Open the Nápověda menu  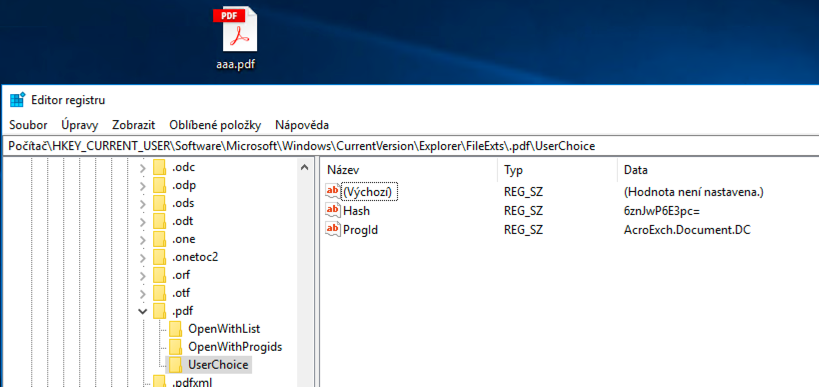[x=302, y=125]
